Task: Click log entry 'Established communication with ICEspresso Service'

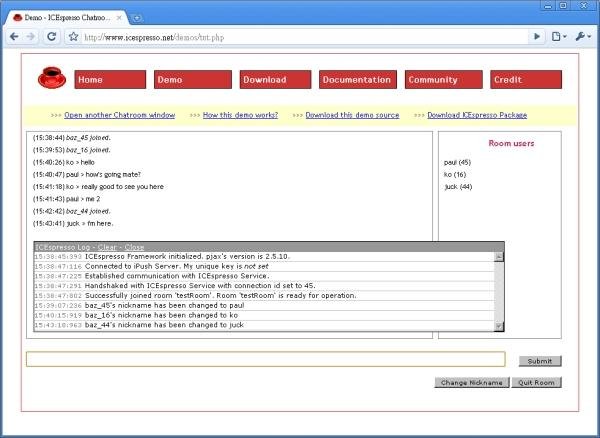Action: pos(264,276)
